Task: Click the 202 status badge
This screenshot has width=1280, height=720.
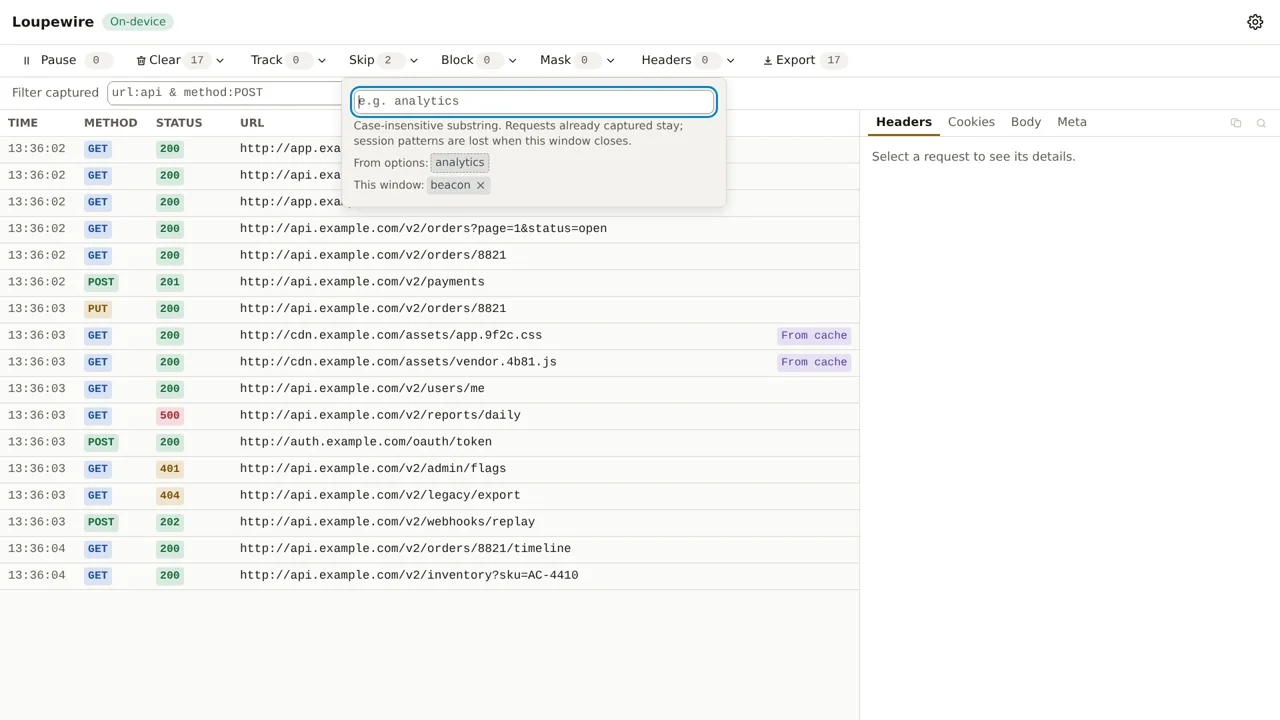Action: point(170,522)
